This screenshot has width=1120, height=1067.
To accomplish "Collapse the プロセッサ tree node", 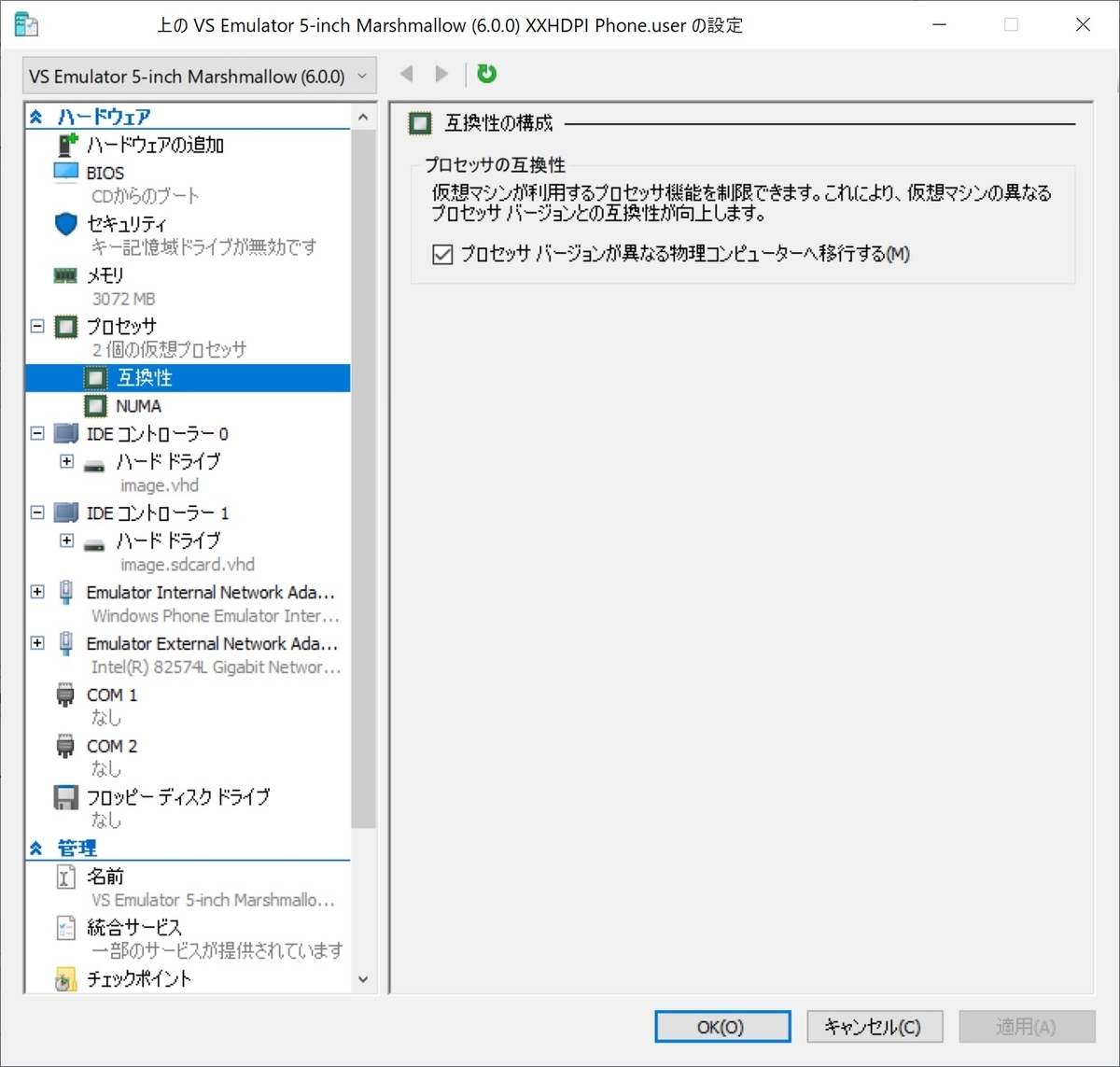I will click(x=37, y=327).
